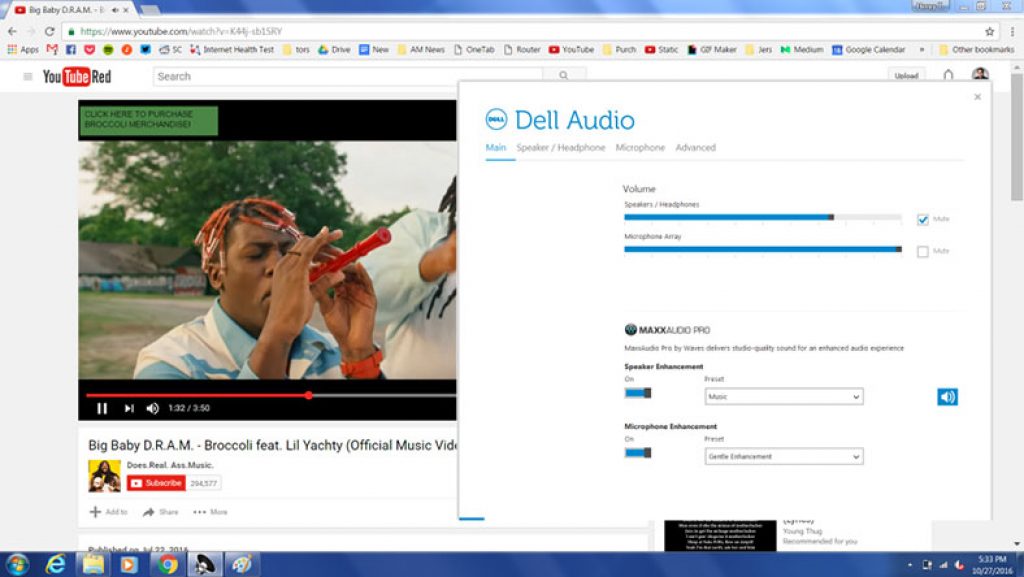Screen dimensions: 1024x577
Task: Reload the YouTube page
Action: pyautogui.click(x=50, y=31)
